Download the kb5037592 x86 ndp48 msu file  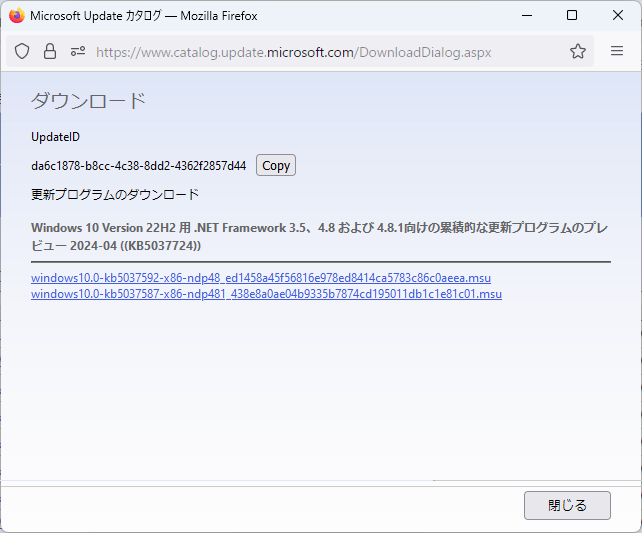pyautogui.click(x=261, y=278)
